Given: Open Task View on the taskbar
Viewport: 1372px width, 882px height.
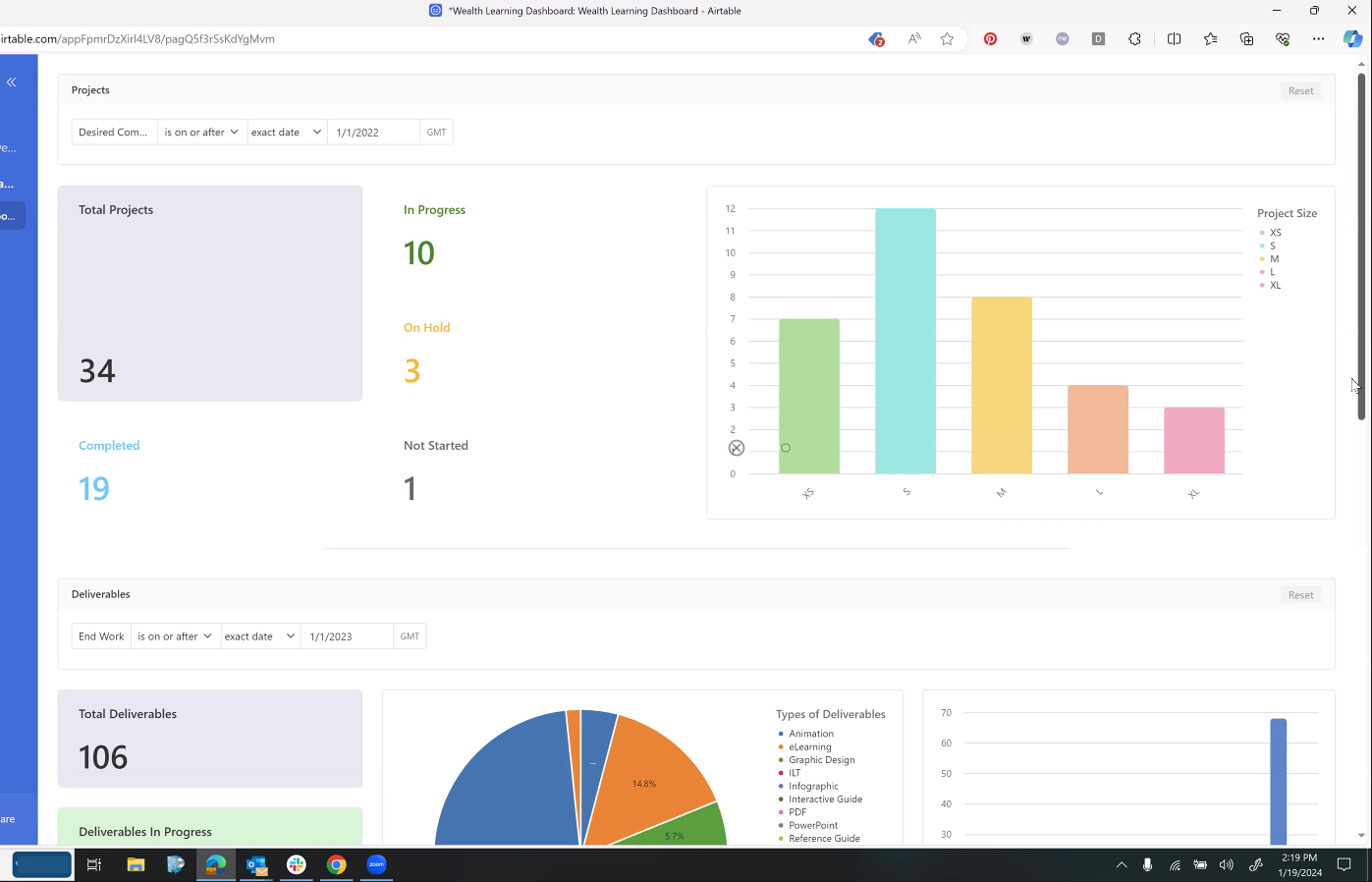Looking at the screenshot, I should [94, 864].
